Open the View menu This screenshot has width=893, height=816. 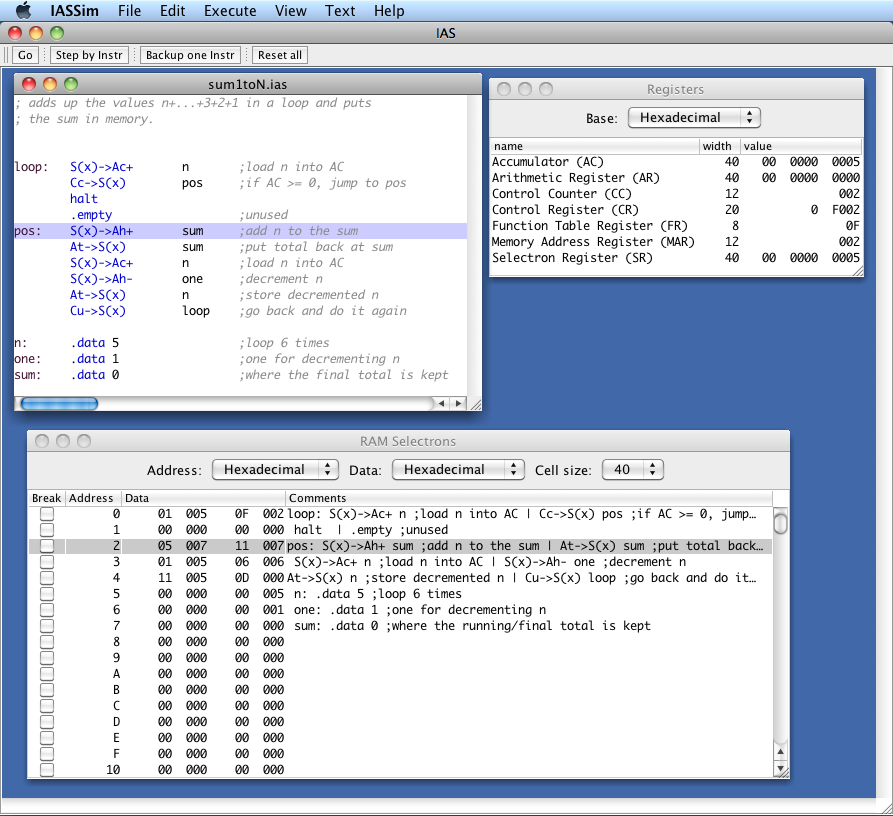[x=290, y=11]
